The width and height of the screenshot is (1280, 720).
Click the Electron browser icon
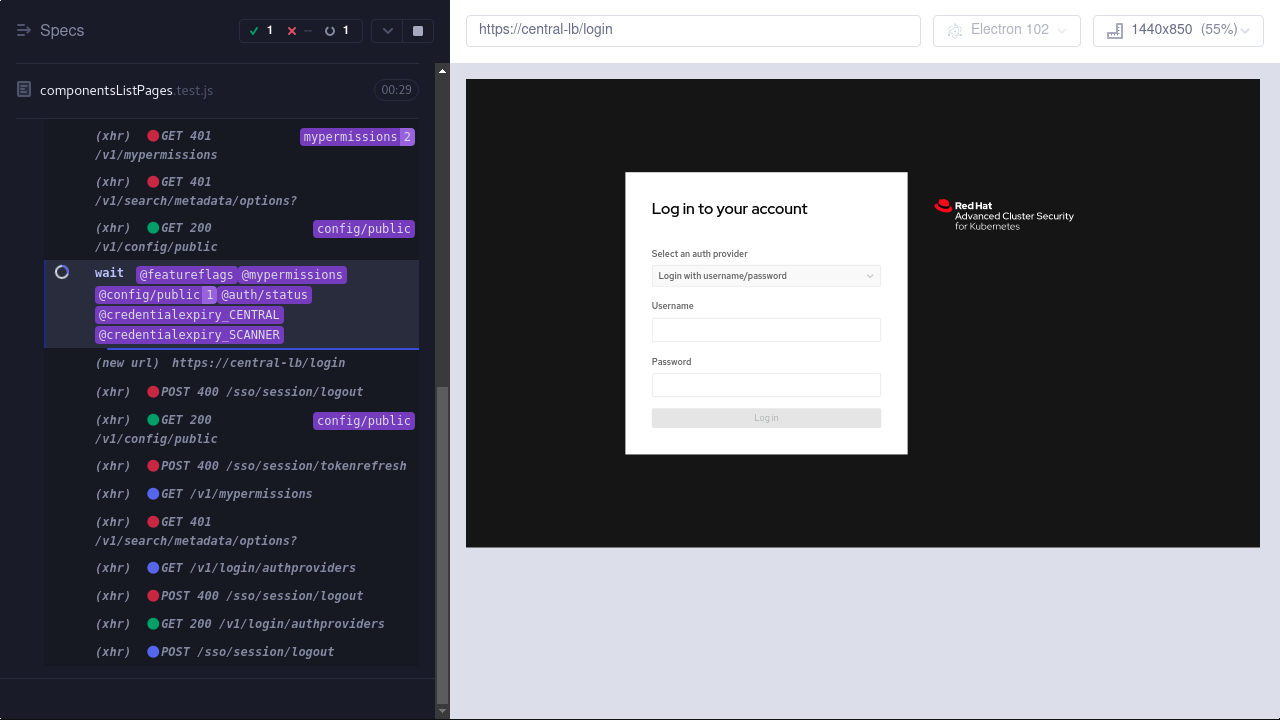954,31
